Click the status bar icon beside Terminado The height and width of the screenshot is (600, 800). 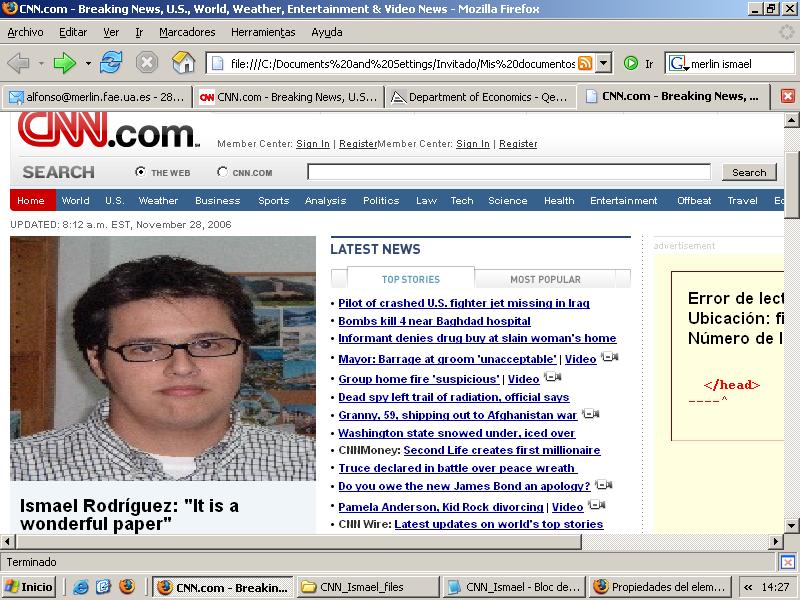click(787, 562)
